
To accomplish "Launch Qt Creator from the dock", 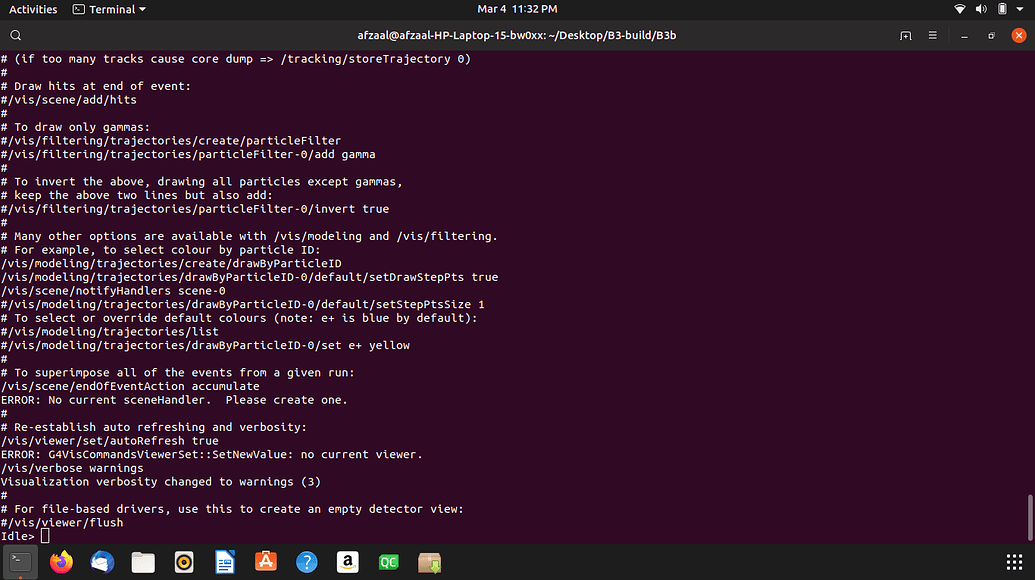I will [x=389, y=562].
